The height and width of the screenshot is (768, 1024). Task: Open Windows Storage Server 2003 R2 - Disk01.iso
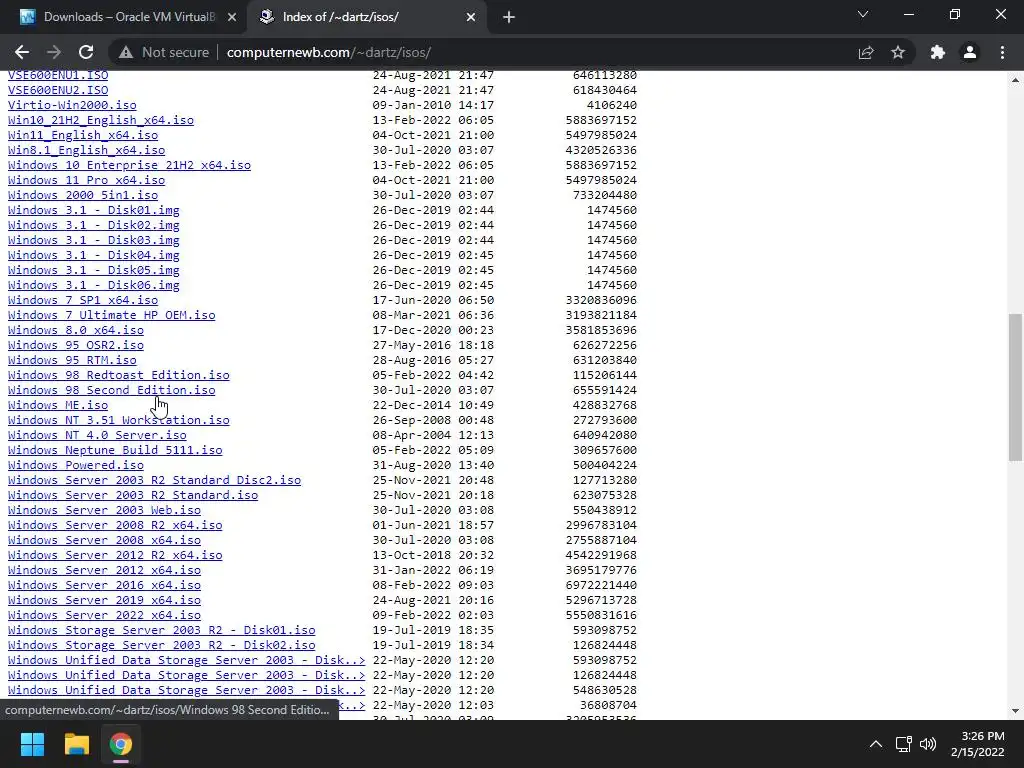(x=161, y=631)
